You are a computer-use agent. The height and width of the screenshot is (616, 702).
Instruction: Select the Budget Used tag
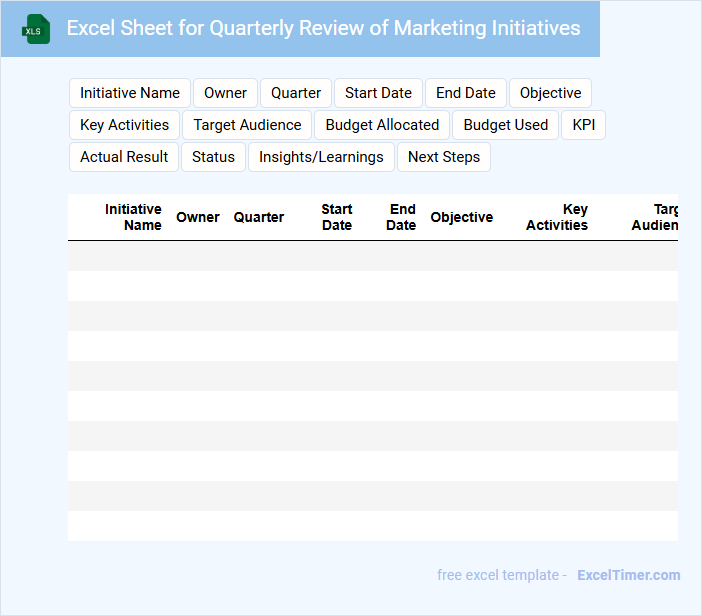tap(506, 125)
